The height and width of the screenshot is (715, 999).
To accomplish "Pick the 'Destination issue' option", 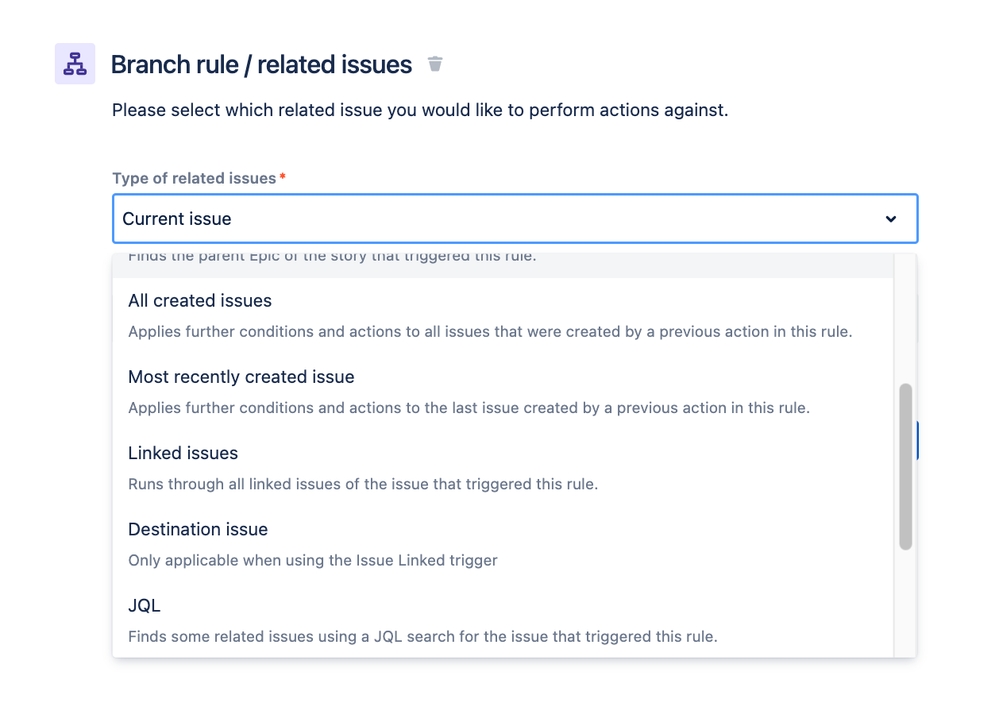I will (198, 529).
